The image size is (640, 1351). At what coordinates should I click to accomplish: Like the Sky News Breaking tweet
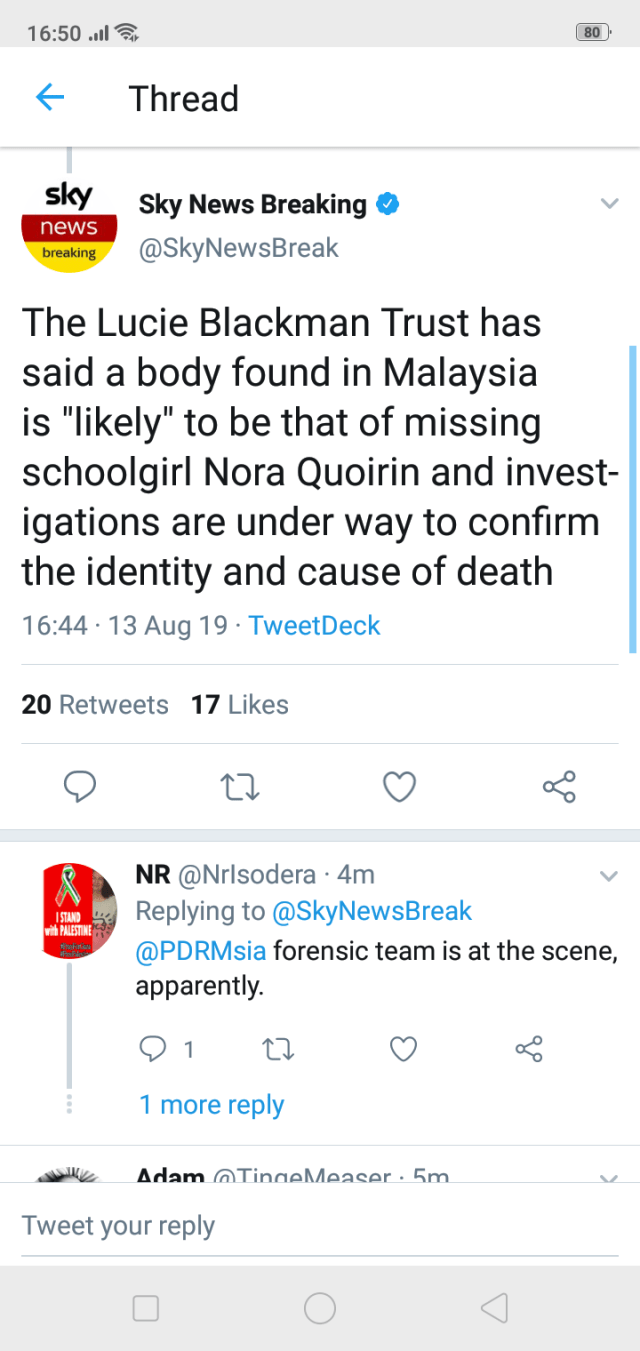400,787
